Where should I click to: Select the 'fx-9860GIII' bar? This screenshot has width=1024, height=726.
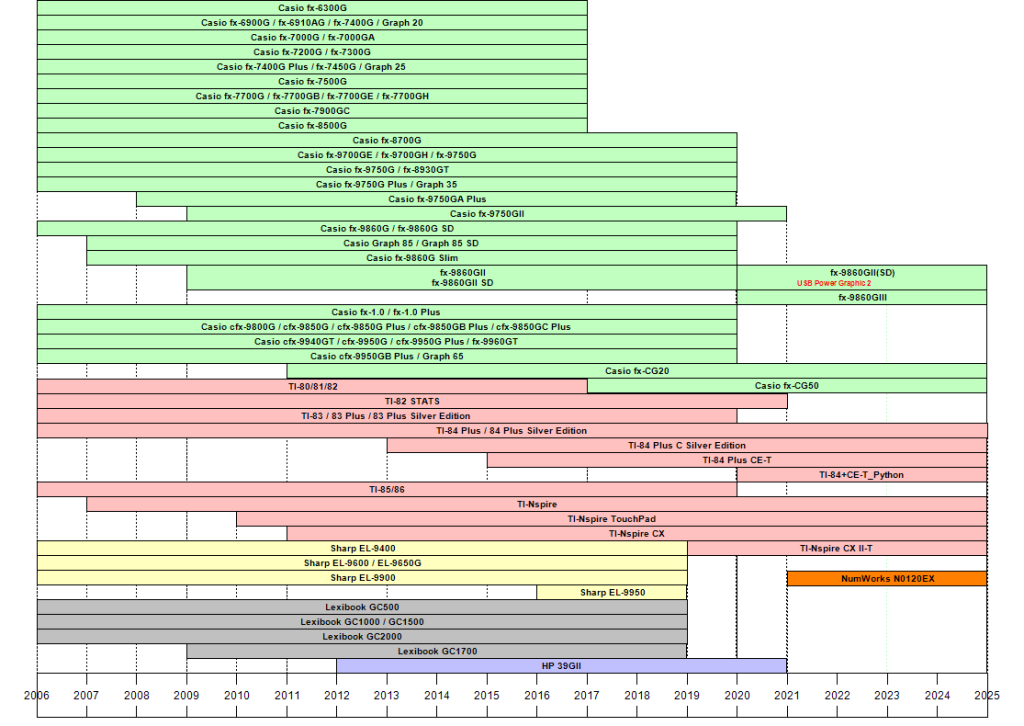[862, 298]
